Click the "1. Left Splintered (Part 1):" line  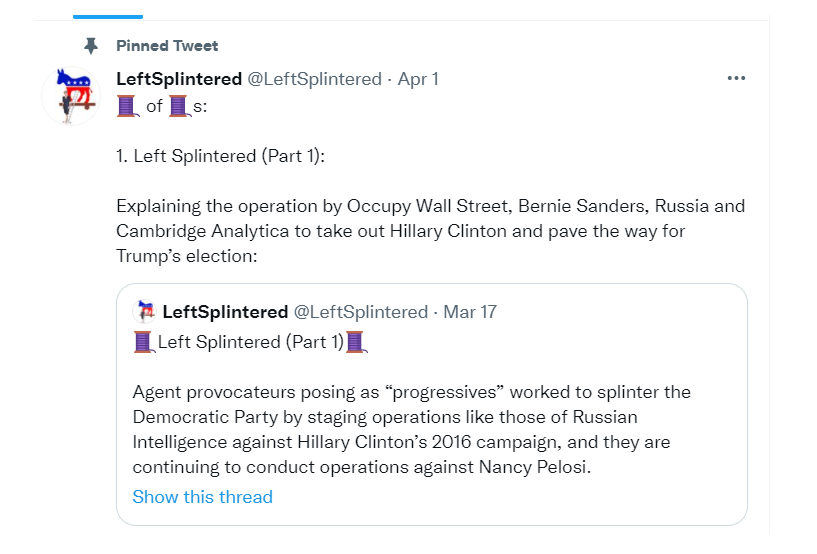221,156
